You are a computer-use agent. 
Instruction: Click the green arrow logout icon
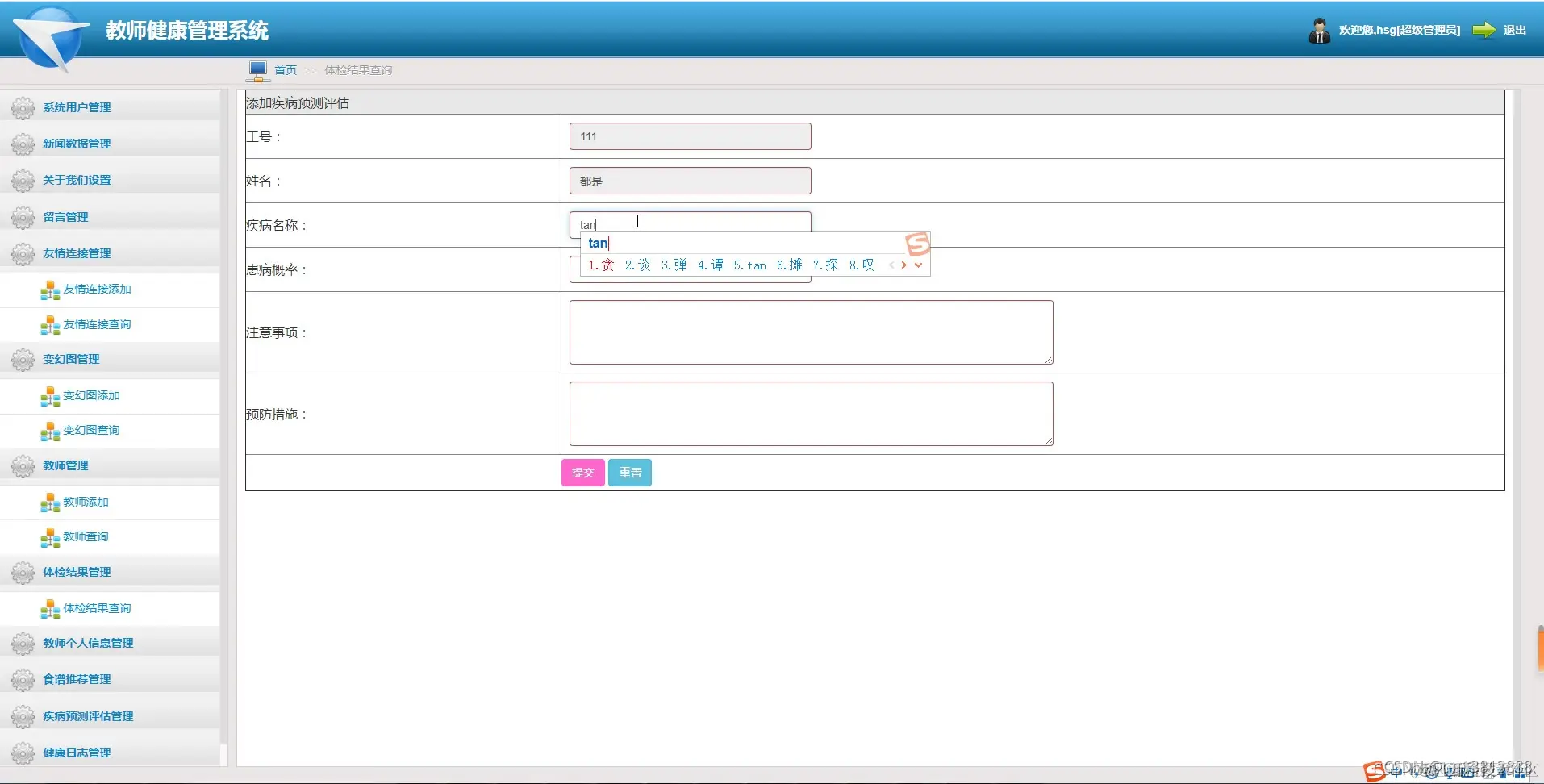pos(1484,30)
